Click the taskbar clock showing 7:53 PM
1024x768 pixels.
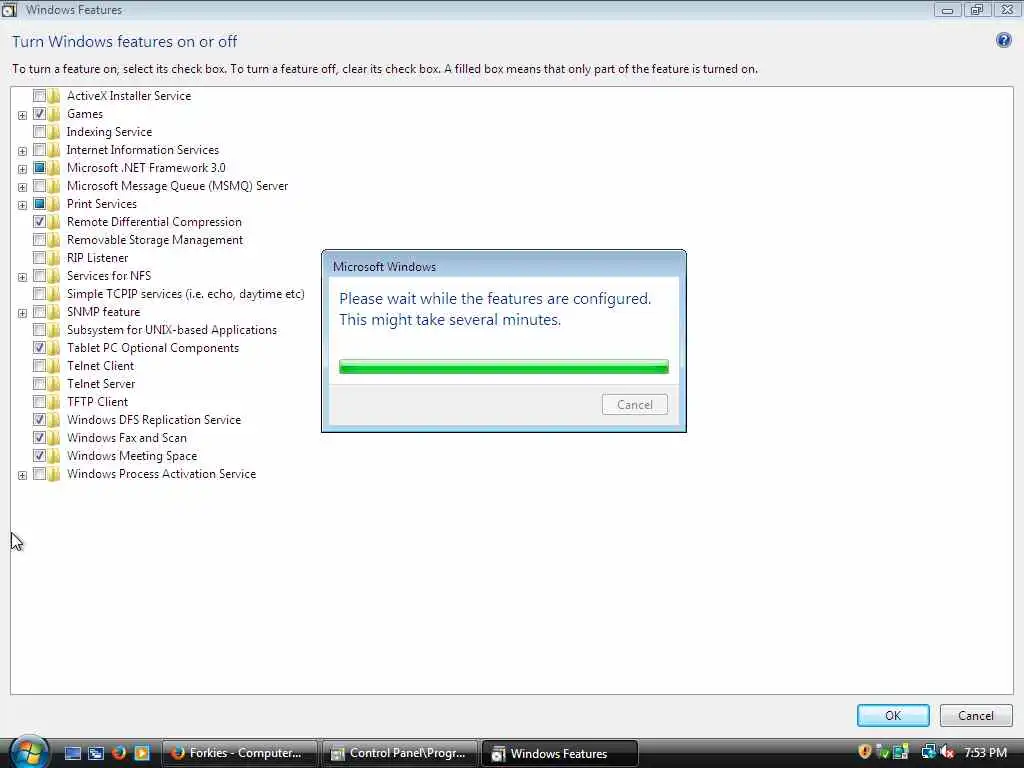point(985,752)
